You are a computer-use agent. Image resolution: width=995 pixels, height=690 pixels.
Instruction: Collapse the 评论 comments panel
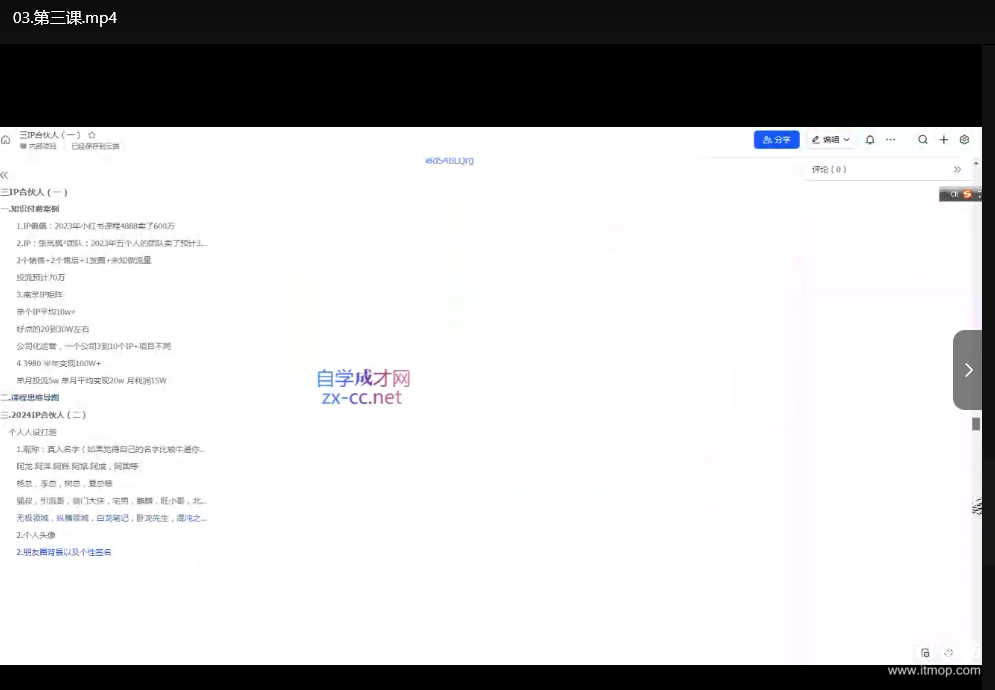coord(957,170)
